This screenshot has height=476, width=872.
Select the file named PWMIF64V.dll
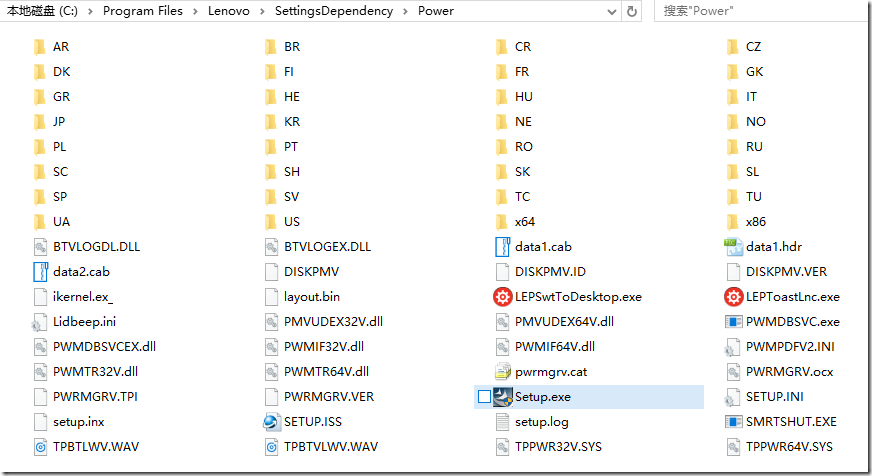point(554,347)
